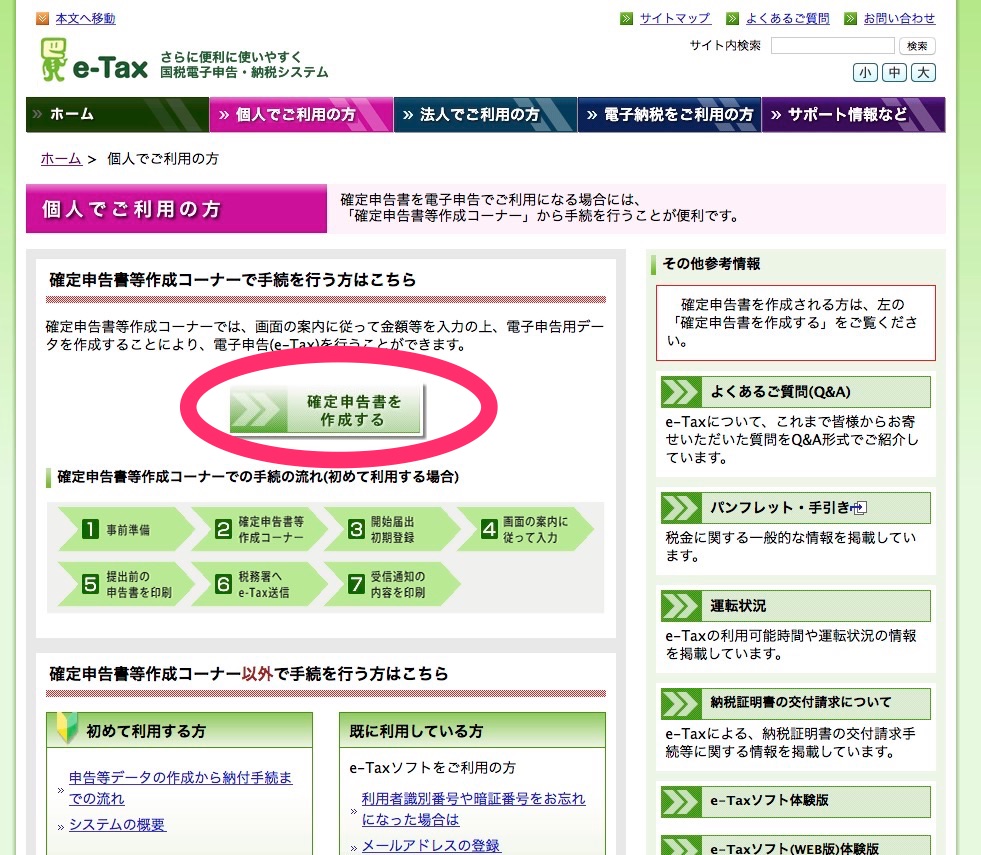This screenshot has width=981, height=855.
Task: Click chevron icon beside e-Taxソフト体験版
Action: [681, 801]
